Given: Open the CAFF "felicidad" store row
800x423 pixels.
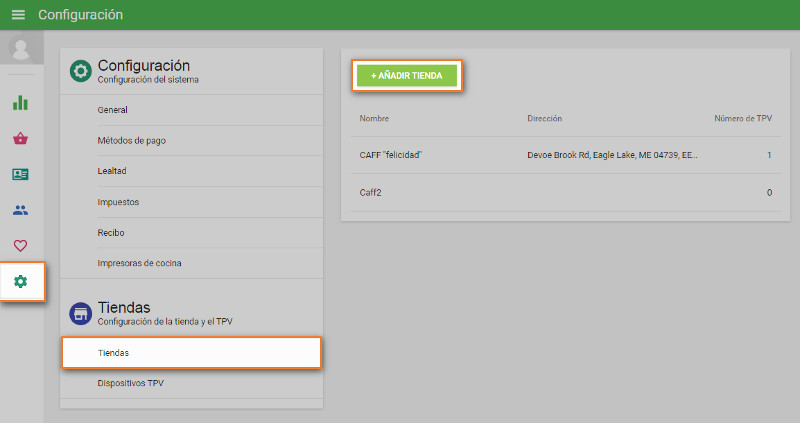Looking at the screenshot, I should [x=565, y=155].
